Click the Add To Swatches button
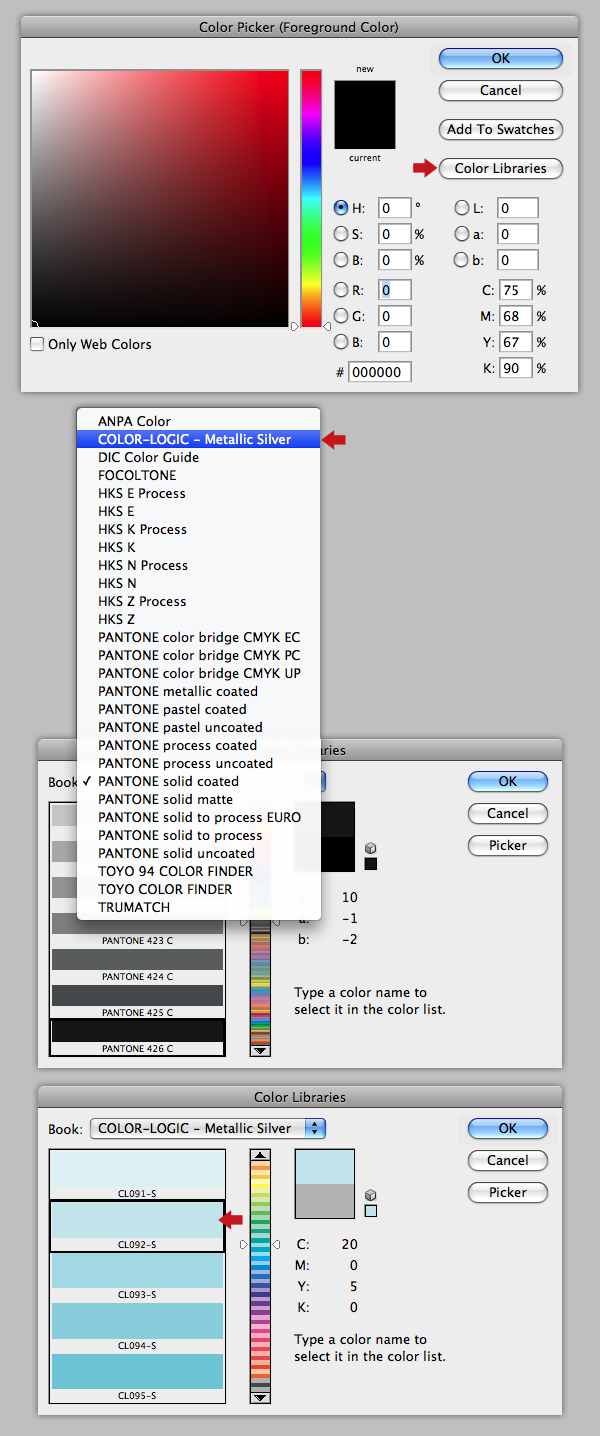 coord(501,129)
